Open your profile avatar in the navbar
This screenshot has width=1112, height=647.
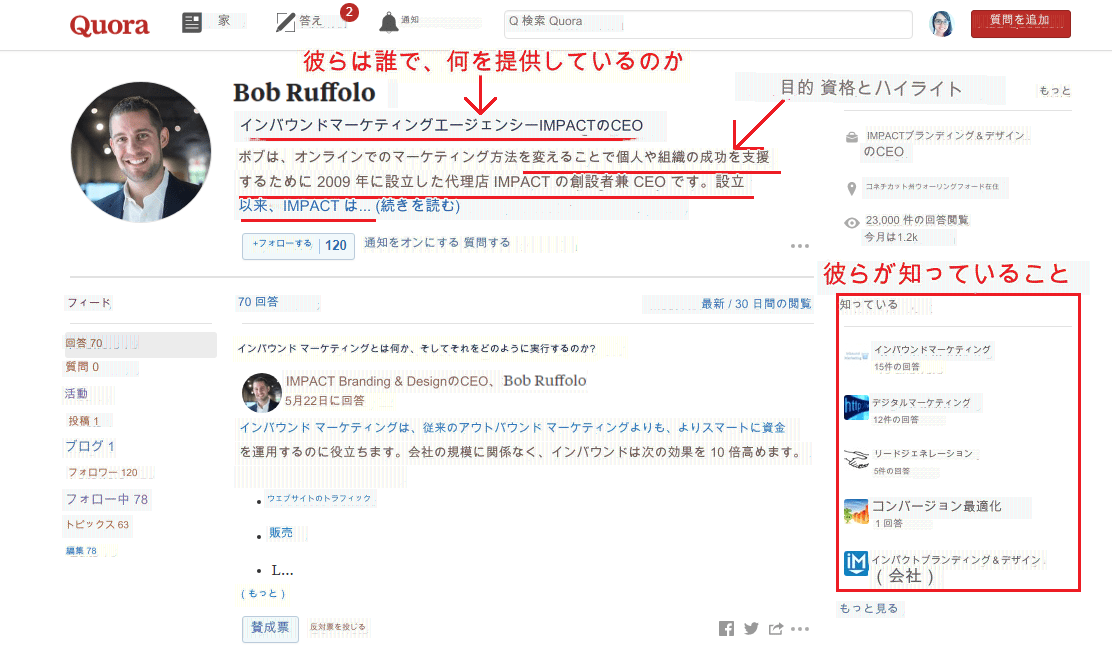point(941,24)
